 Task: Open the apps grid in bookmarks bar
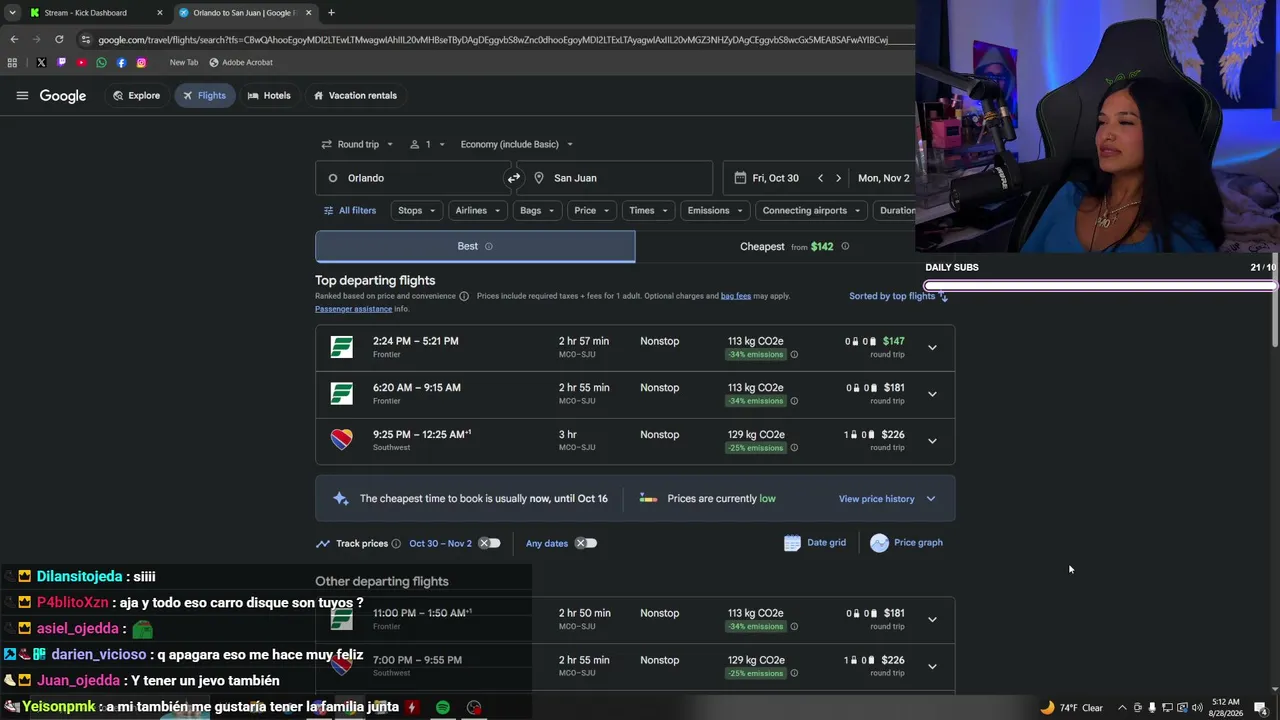(12, 62)
